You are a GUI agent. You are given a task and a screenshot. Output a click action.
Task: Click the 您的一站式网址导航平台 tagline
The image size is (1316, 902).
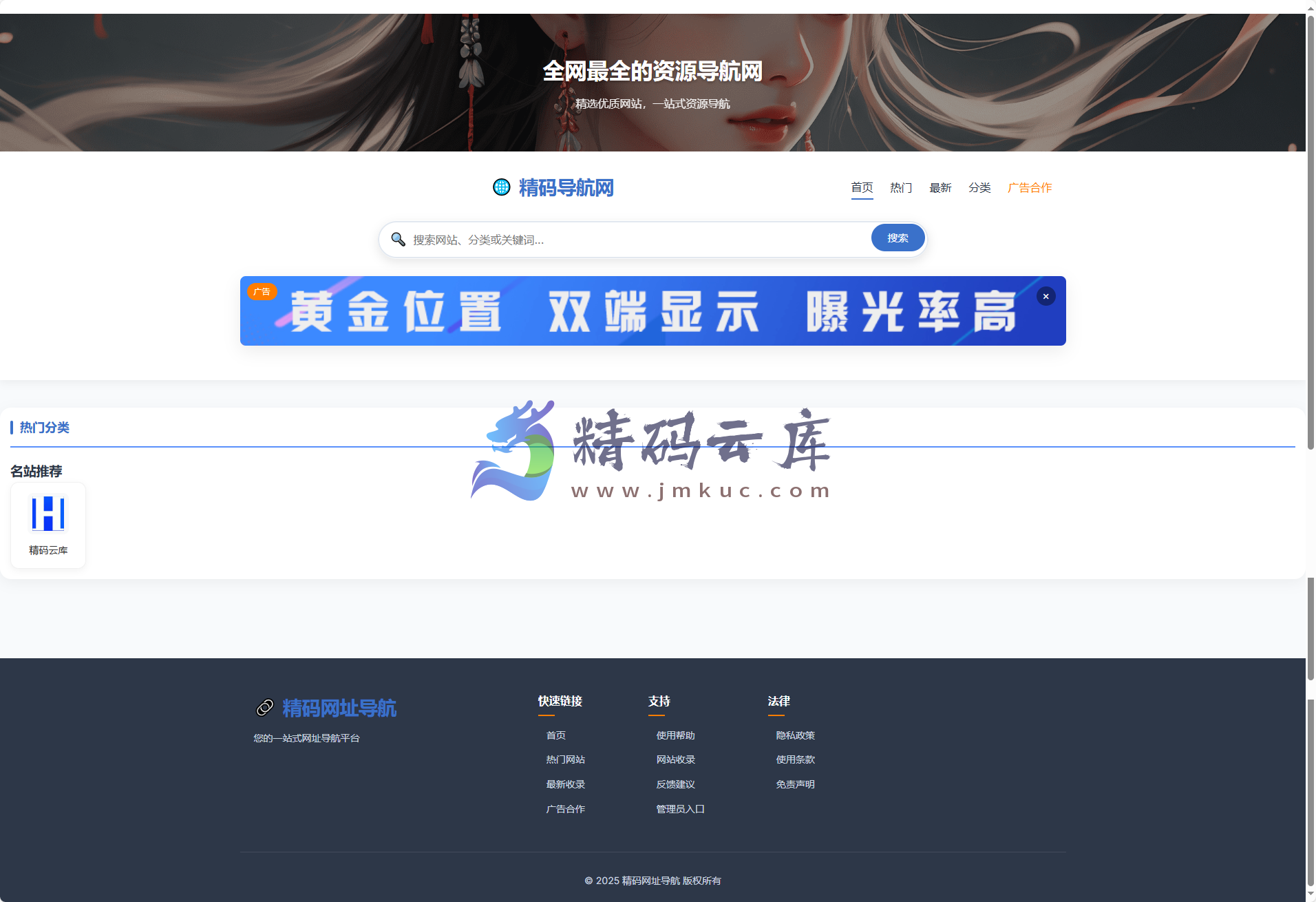click(306, 738)
